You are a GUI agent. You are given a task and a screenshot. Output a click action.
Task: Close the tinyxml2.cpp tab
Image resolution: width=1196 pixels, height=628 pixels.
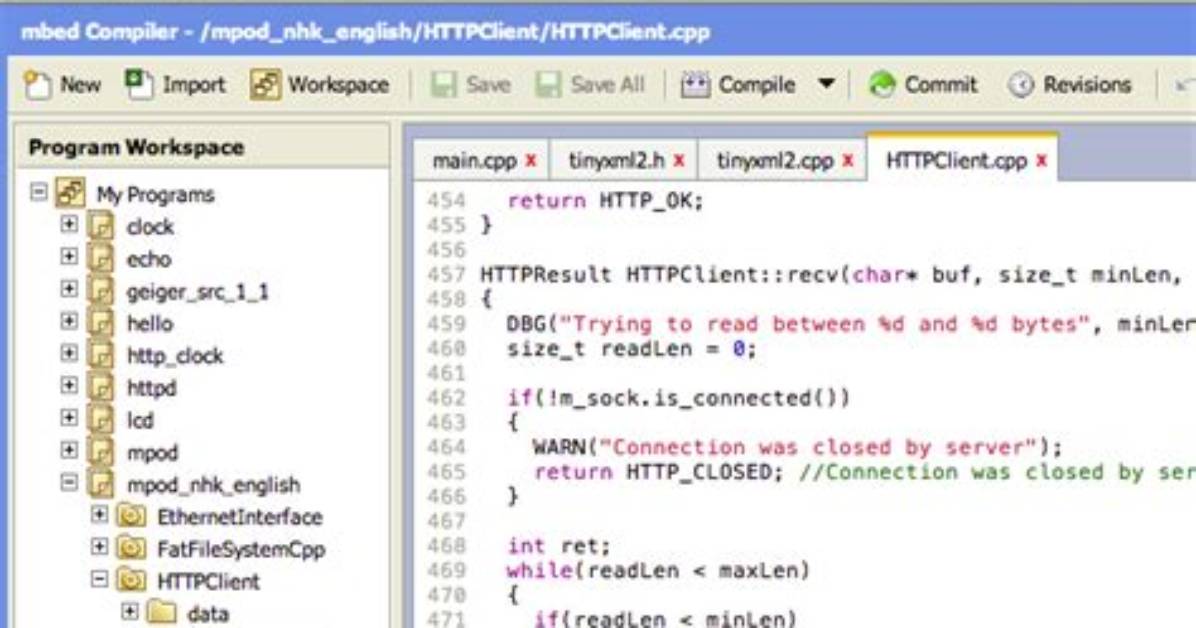847,161
